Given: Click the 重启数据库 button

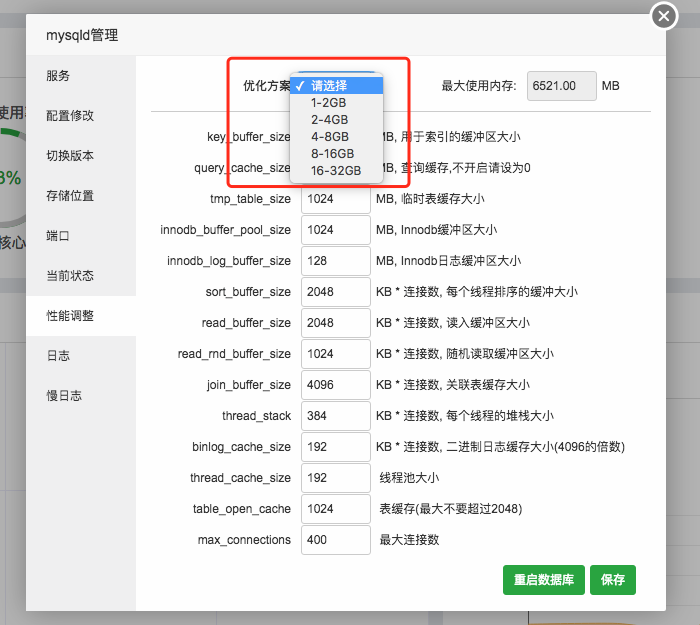Looking at the screenshot, I should pos(543,580).
